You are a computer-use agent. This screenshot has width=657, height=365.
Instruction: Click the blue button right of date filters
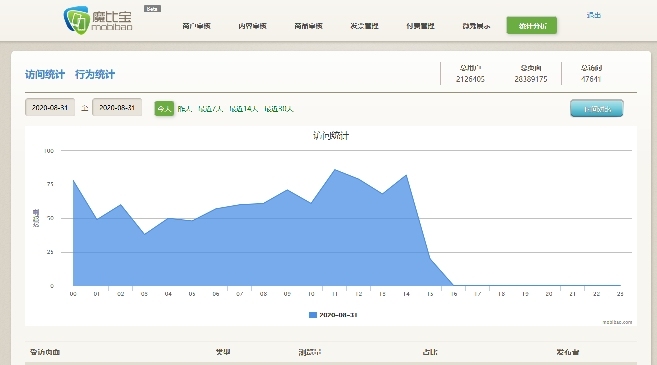597,109
